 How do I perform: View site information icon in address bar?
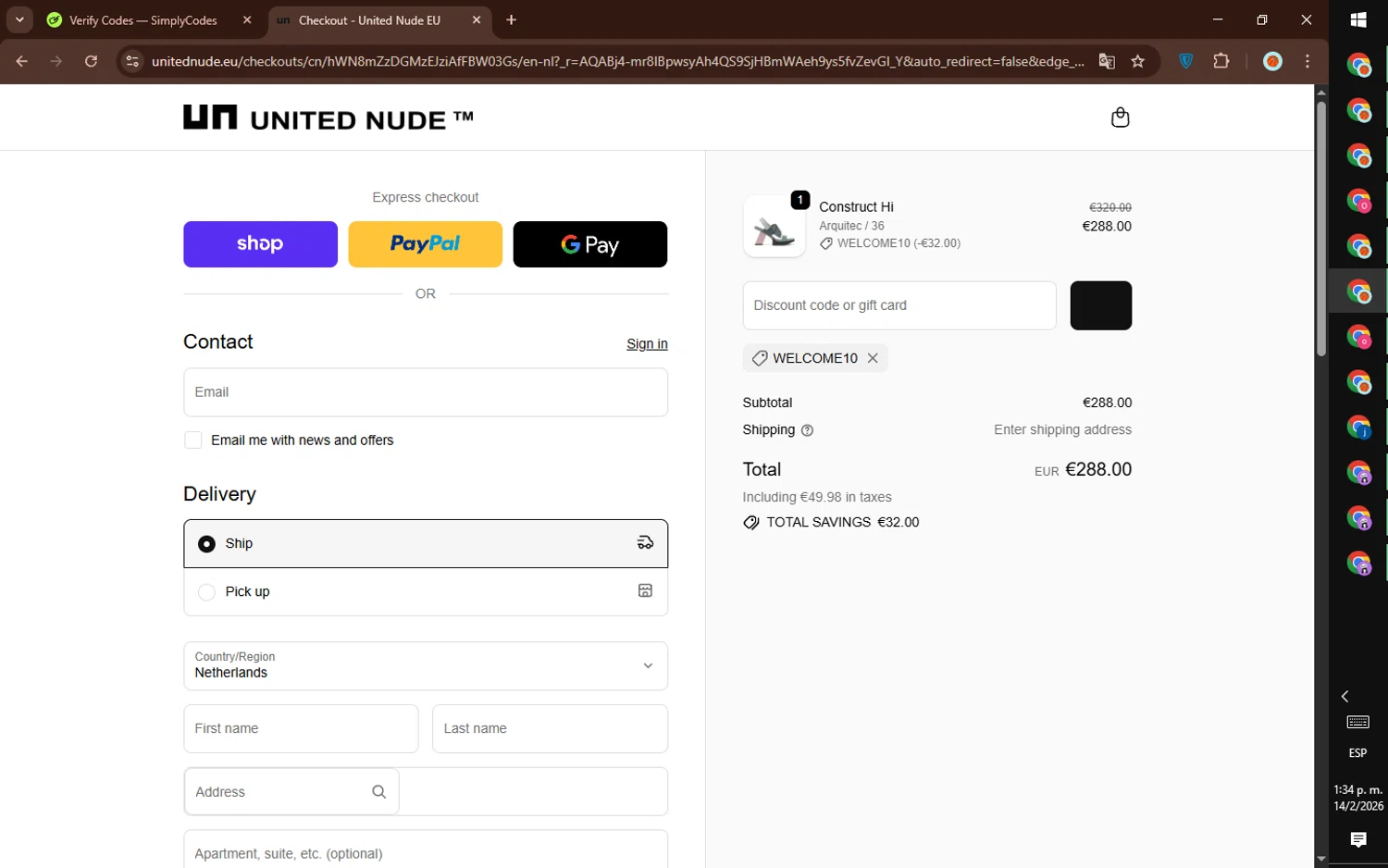point(132,61)
